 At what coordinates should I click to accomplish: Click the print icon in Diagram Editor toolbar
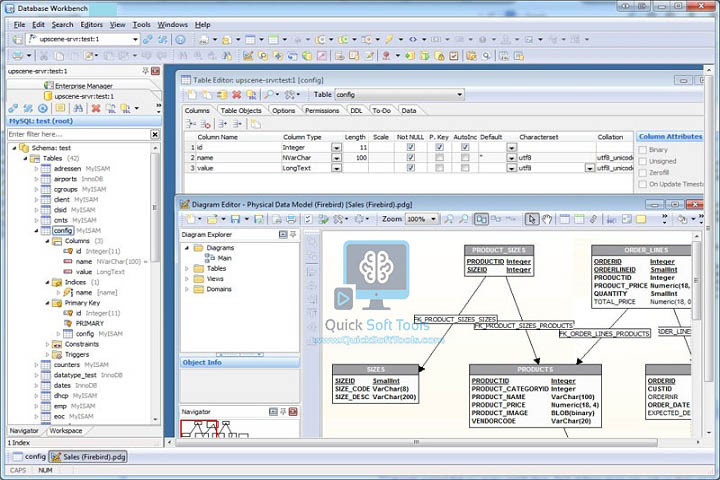[291, 219]
